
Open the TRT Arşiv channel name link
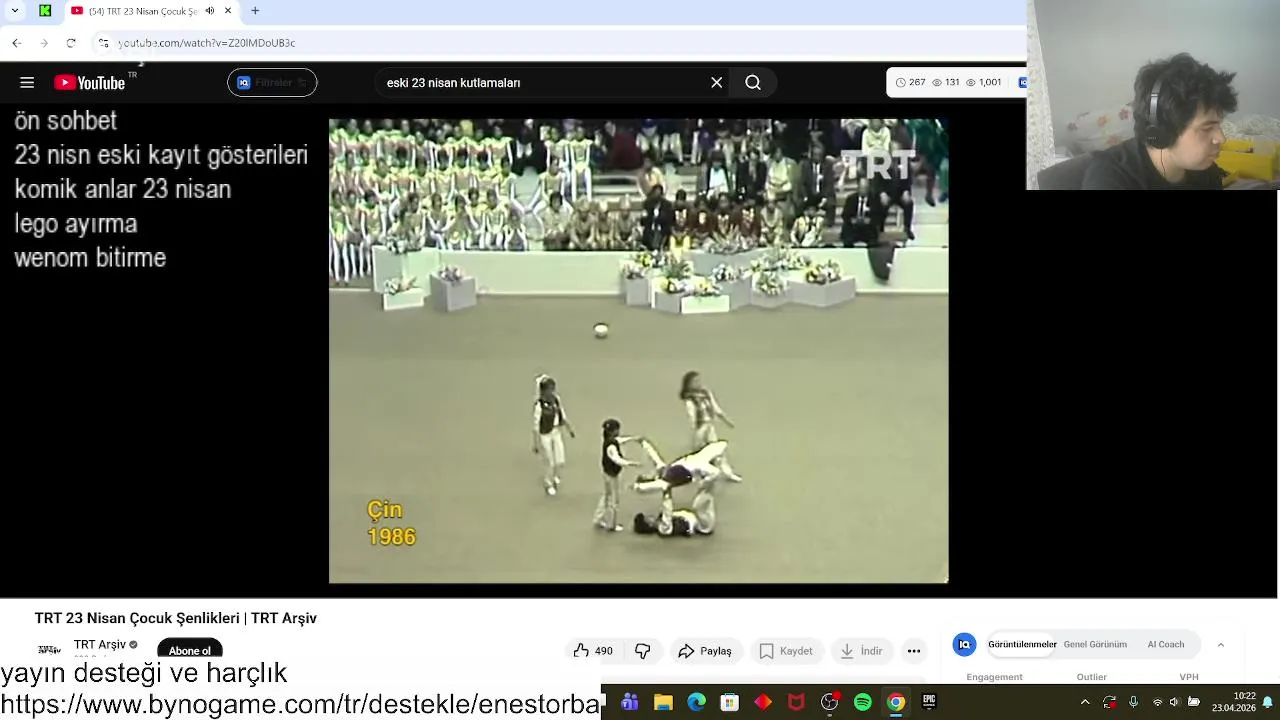[100, 644]
